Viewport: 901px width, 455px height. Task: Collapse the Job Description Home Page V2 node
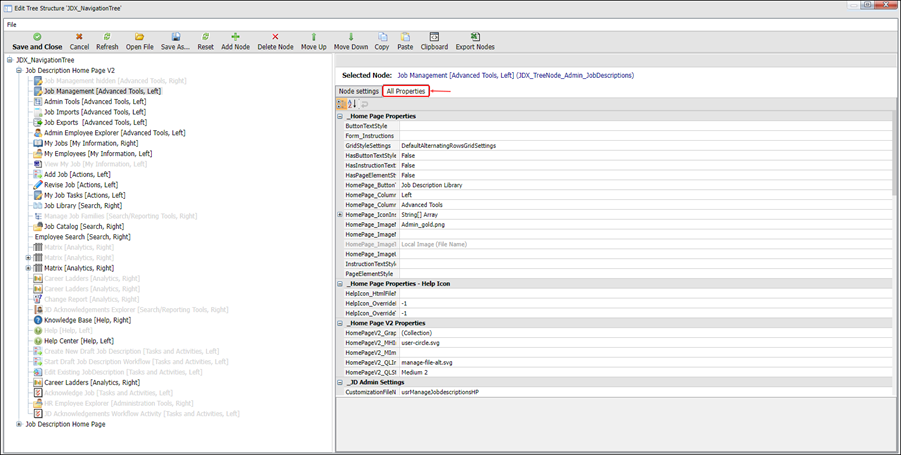pos(19,71)
